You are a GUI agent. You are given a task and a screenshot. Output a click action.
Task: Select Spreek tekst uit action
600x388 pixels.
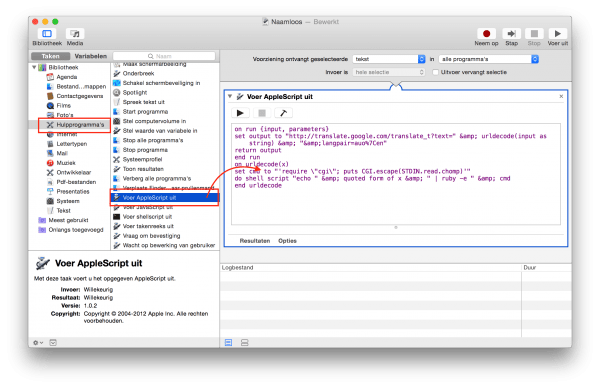(x=139, y=102)
